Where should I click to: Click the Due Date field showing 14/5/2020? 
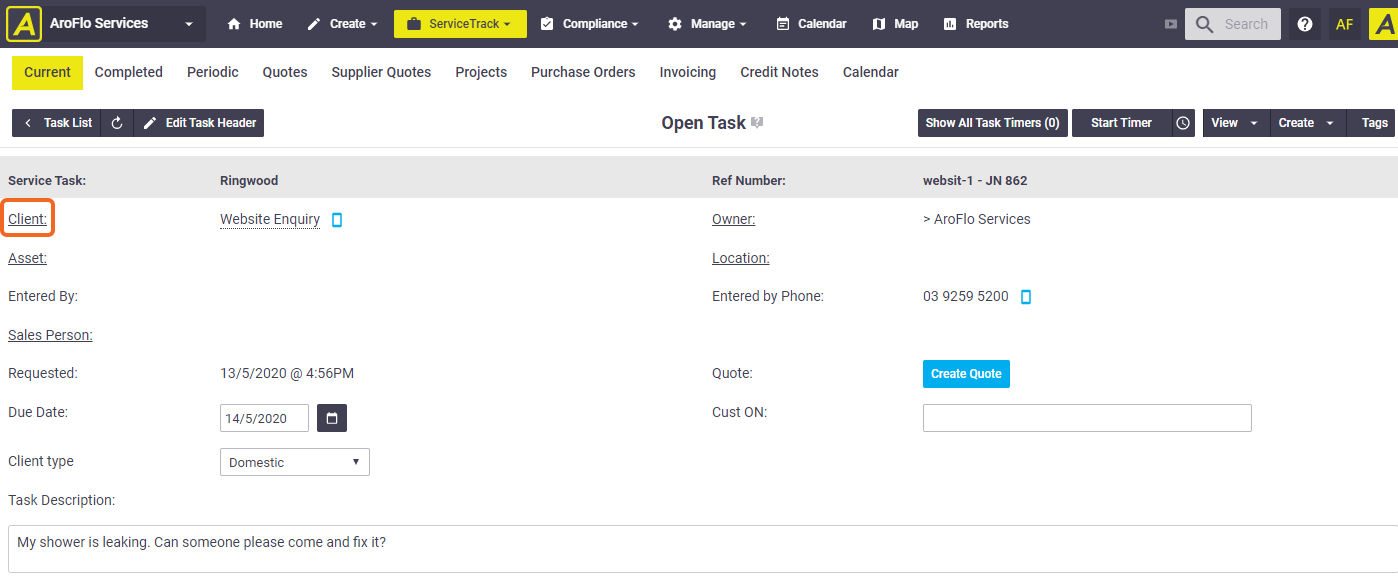coord(264,418)
